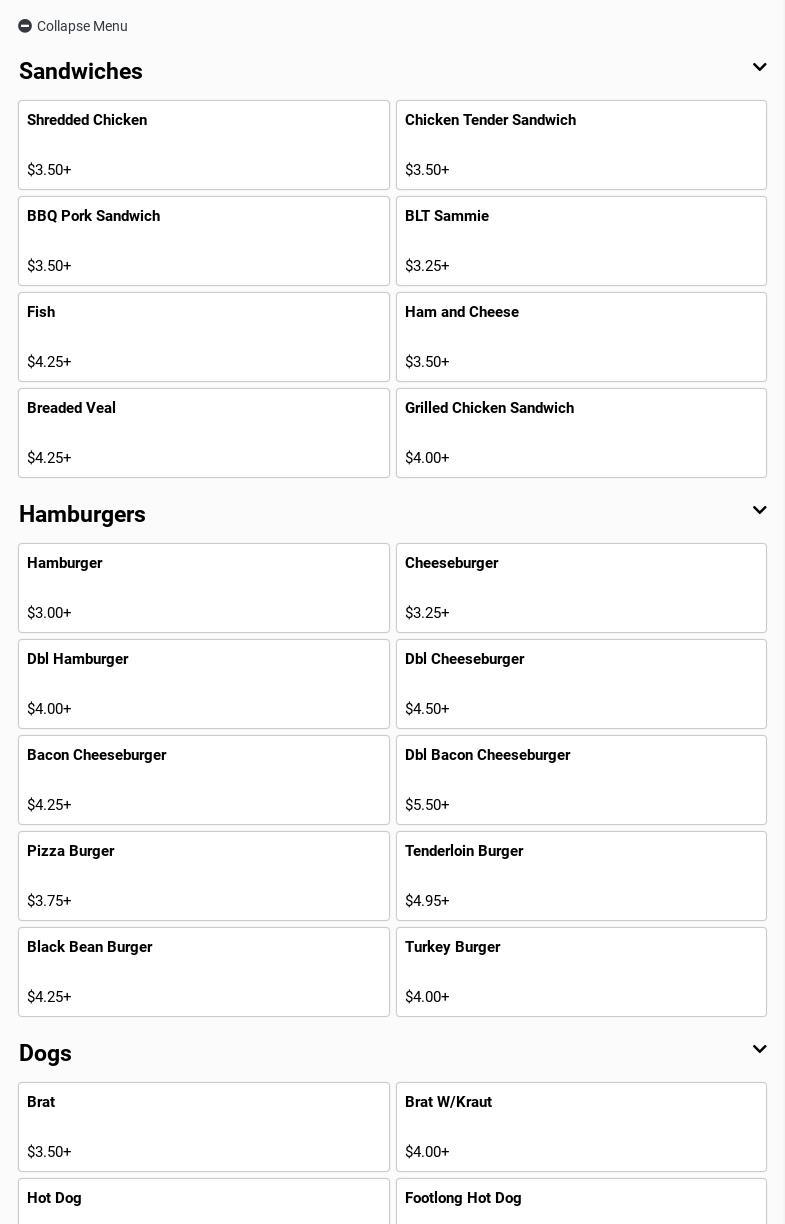Click the Sandwiches section heading
The height and width of the screenshot is (1224, 785).
tap(81, 71)
